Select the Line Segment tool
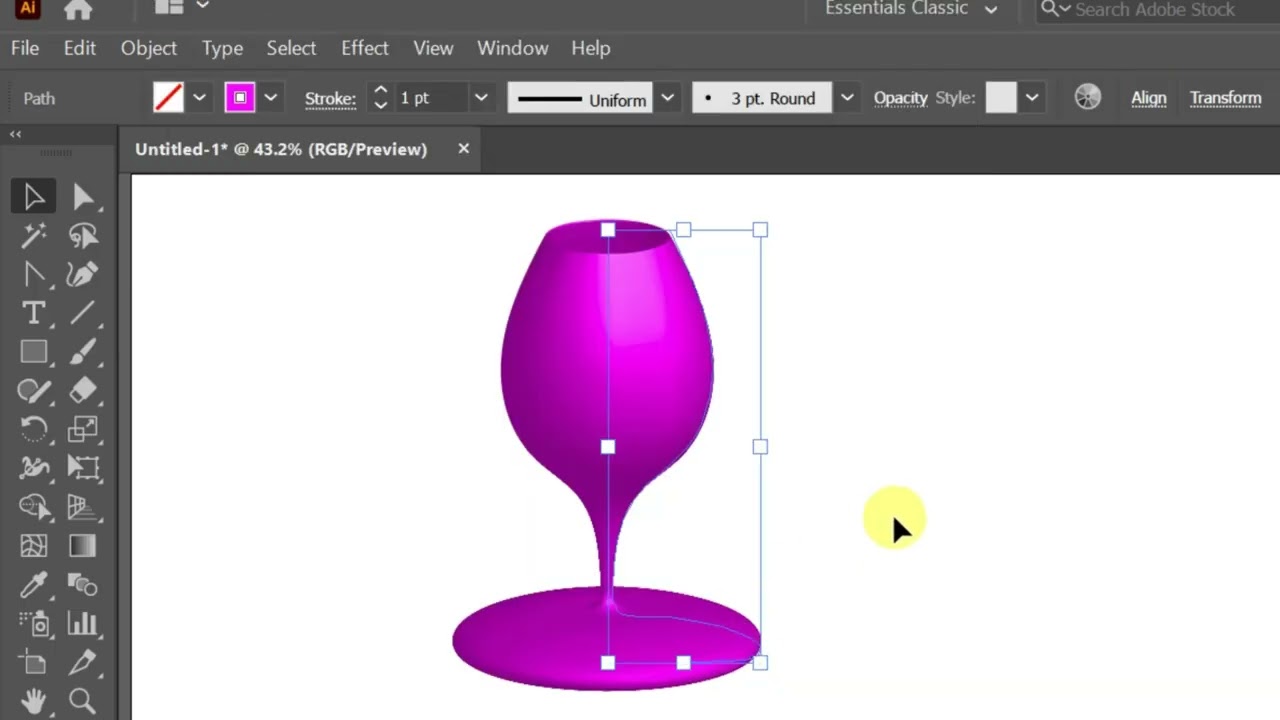Viewport: 1280px width, 720px height. (83, 313)
